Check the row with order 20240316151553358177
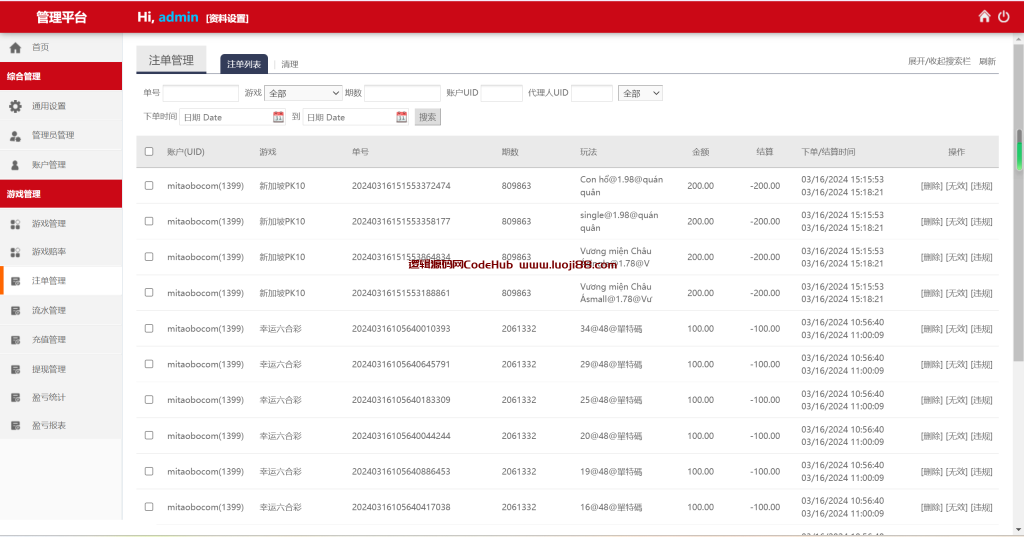The image size is (1024, 537). coord(149,221)
